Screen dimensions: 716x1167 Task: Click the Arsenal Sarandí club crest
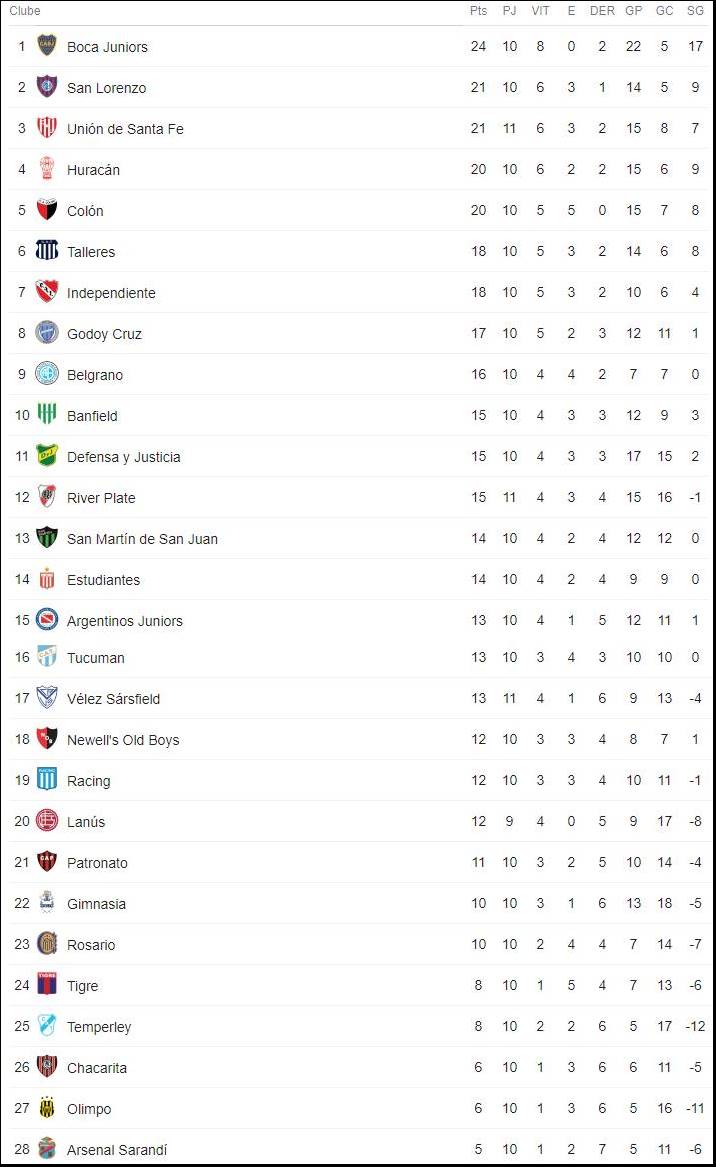point(46,1149)
